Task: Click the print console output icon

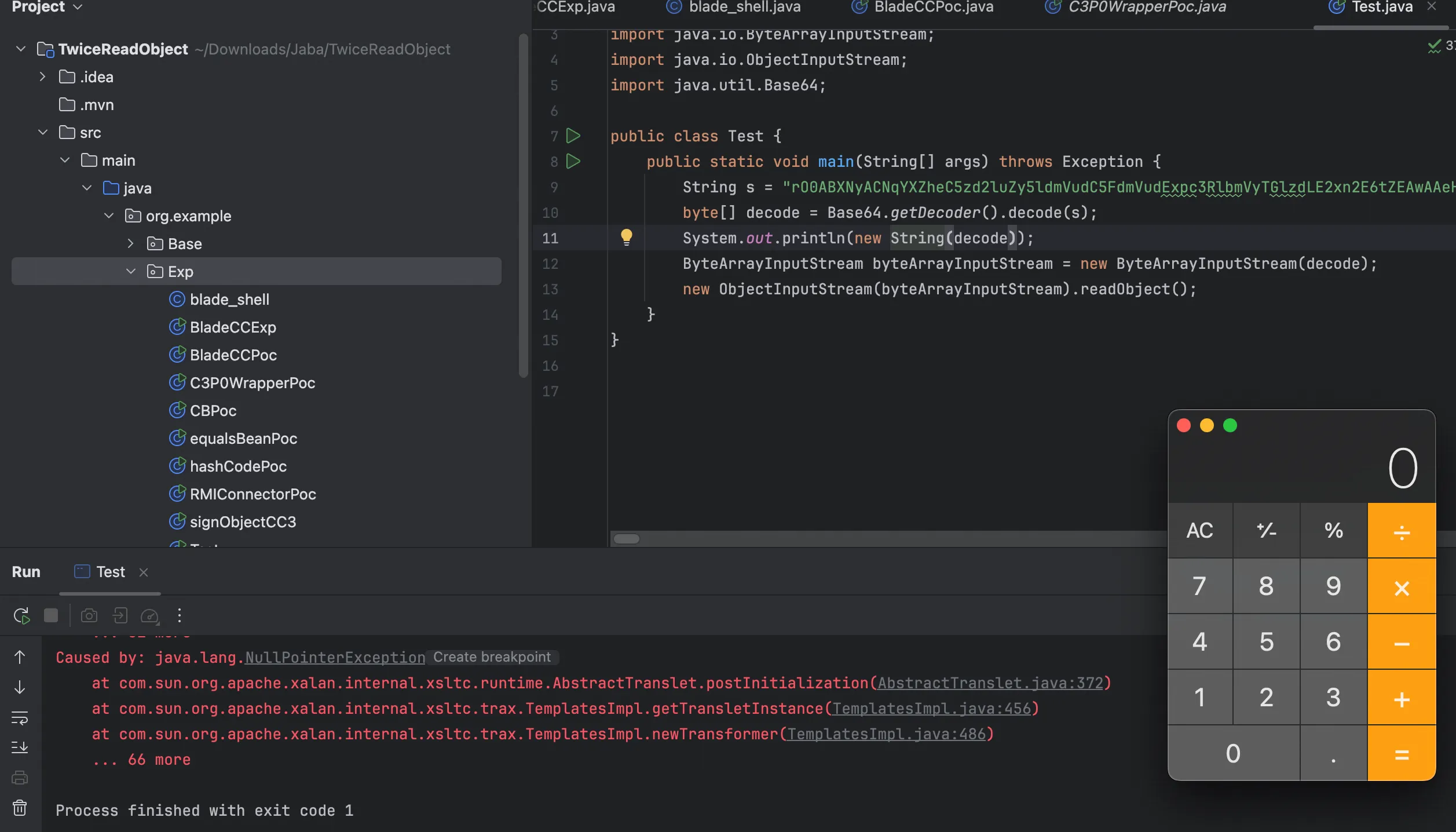Action: point(20,777)
